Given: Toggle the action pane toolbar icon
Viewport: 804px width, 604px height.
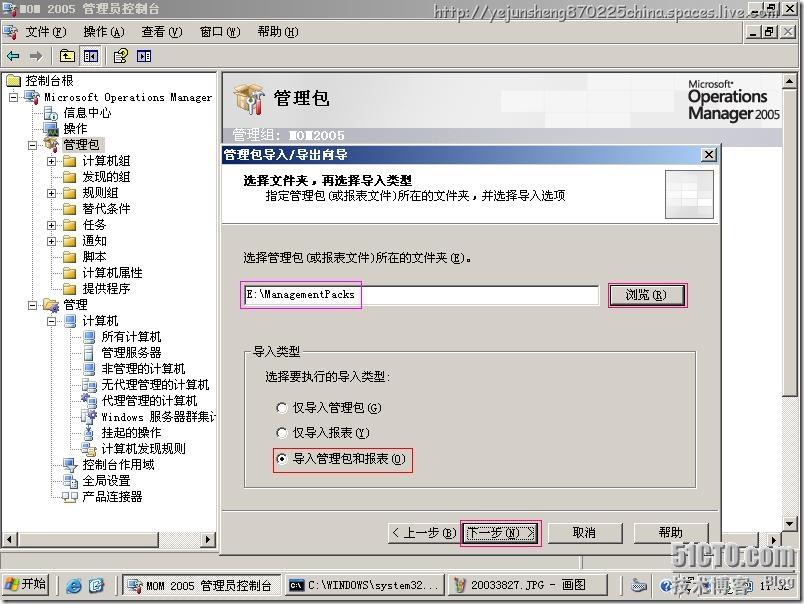Looking at the screenshot, I should click(x=144, y=56).
